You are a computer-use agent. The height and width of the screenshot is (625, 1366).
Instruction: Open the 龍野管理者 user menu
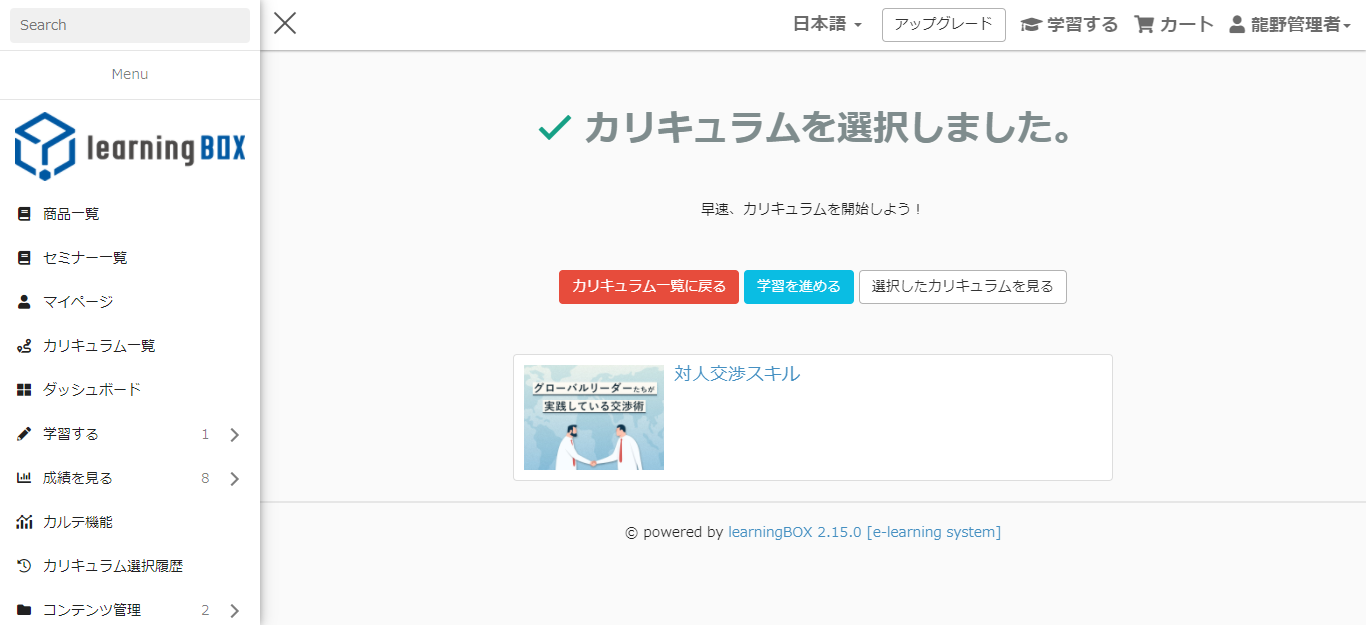pyautogui.click(x=1290, y=25)
